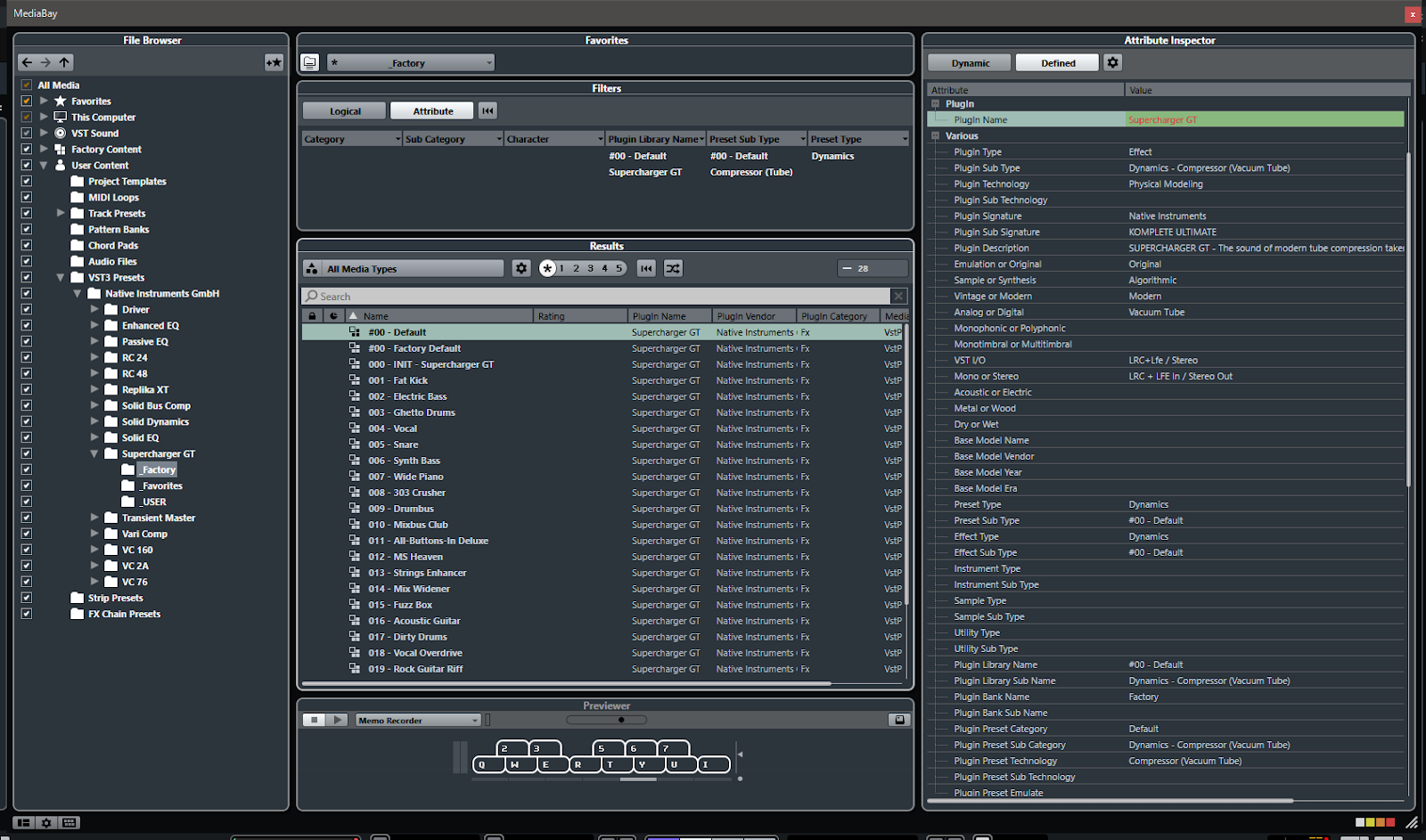Sort results by Plugin Vendor column
Screen dimensions: 1426x840
coord(754,315)
